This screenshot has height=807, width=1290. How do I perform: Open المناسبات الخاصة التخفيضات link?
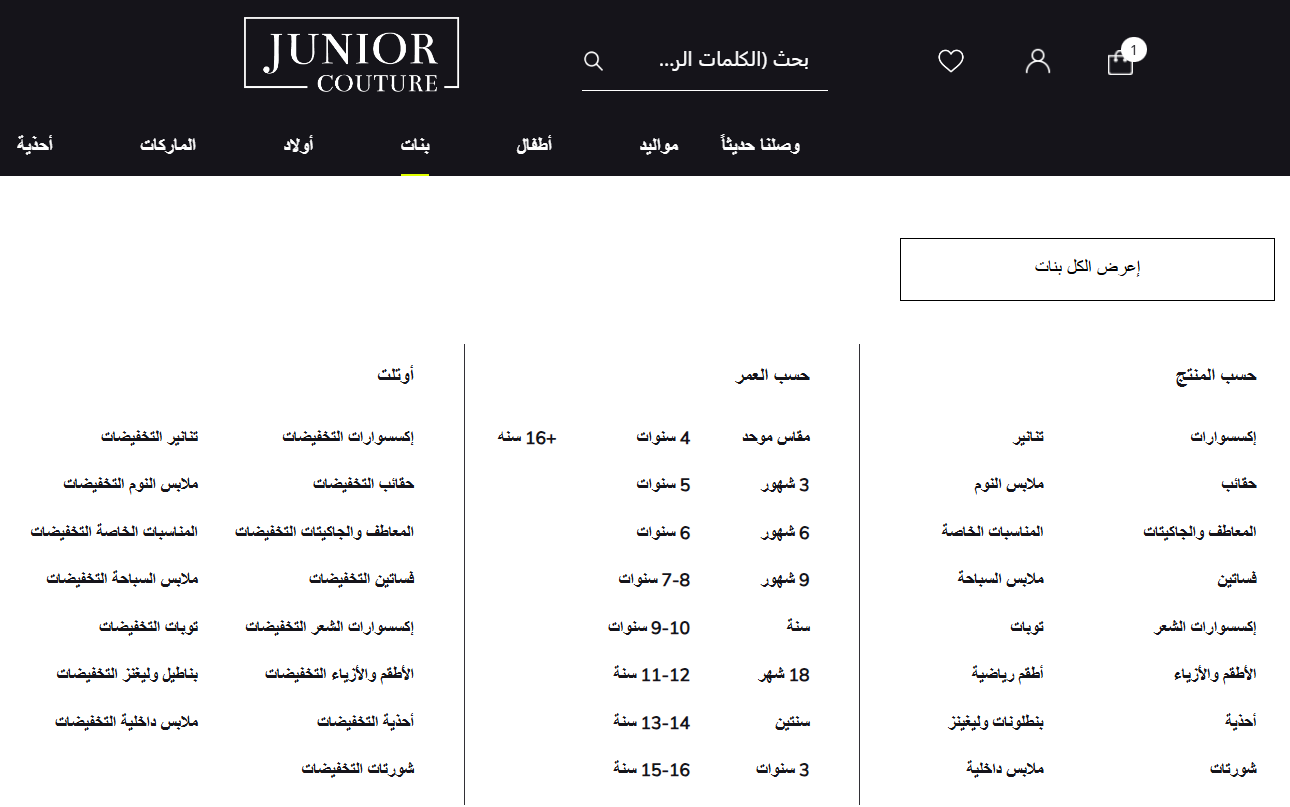tap(114, 532)
